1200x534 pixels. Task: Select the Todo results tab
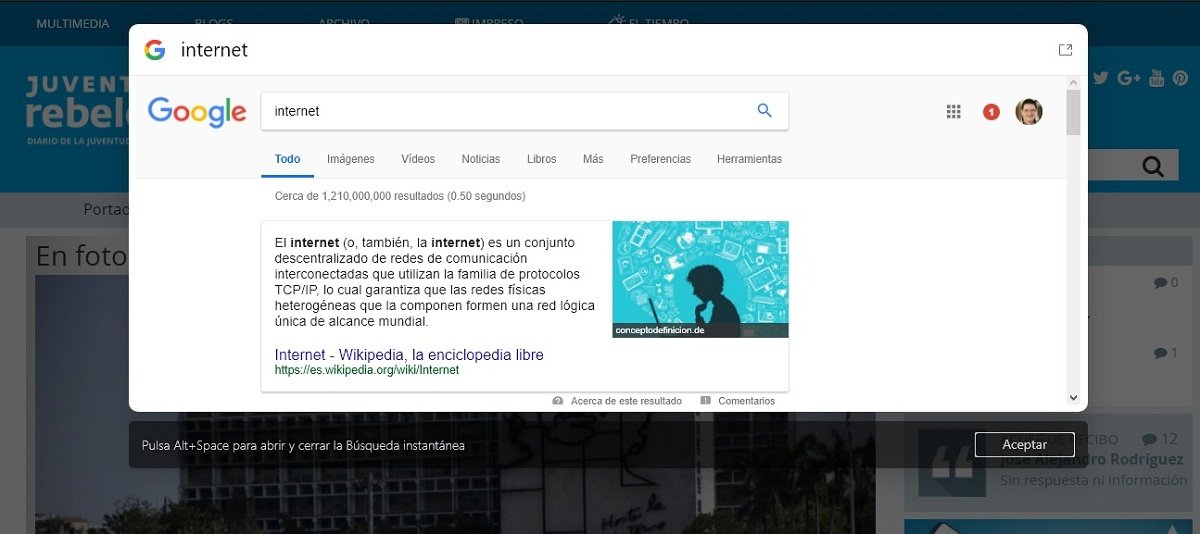point(287,159)
